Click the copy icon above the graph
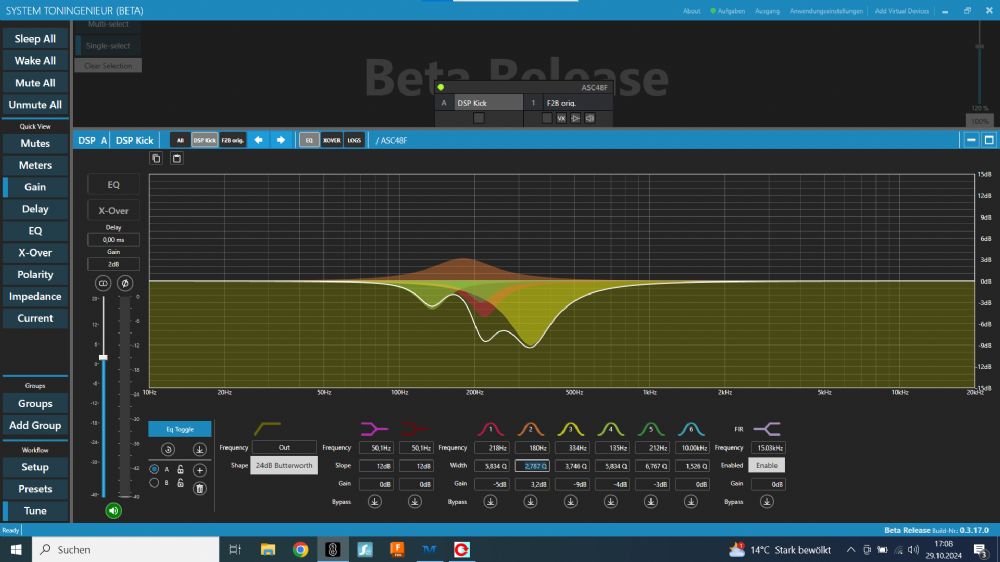 (156, 158)
